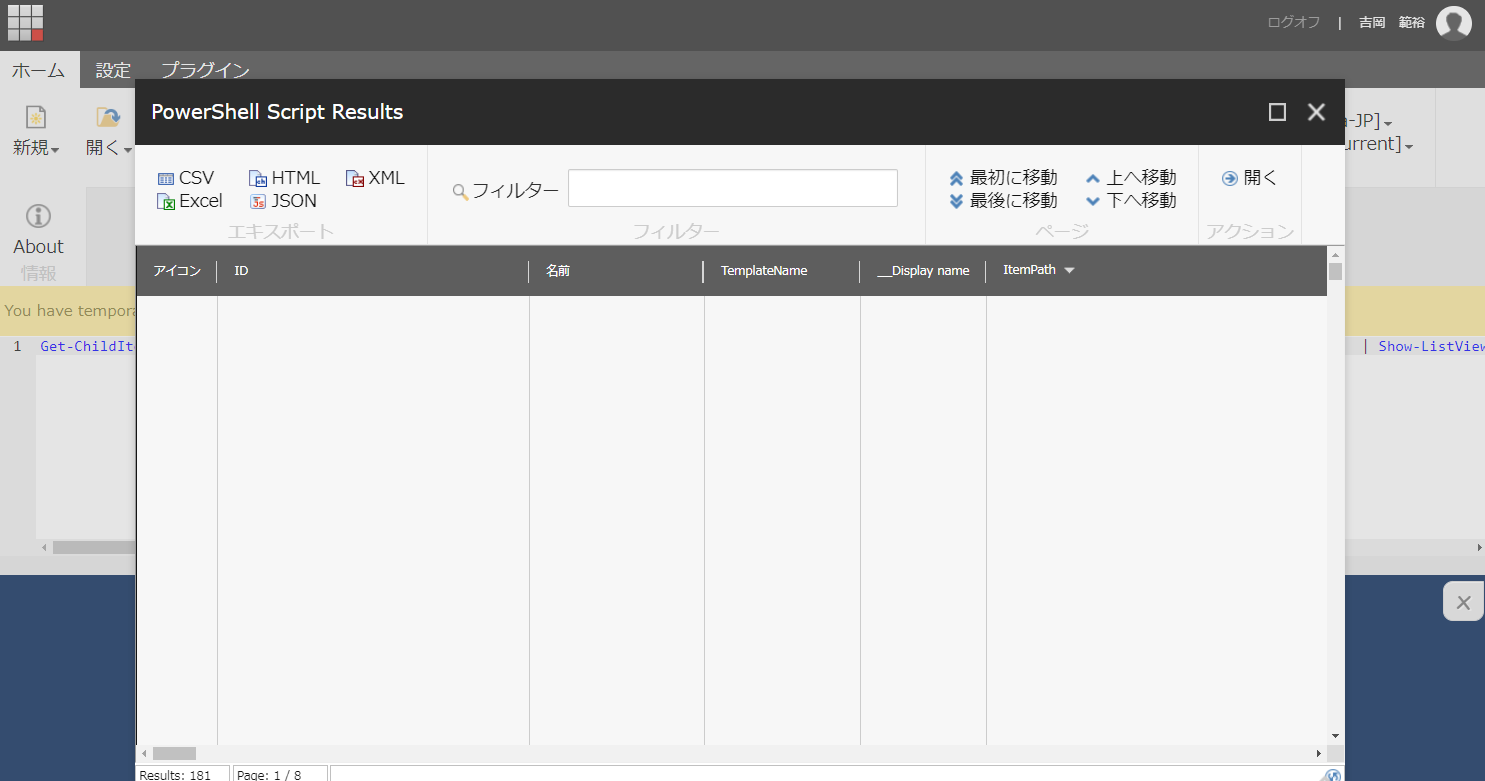Go to previous page (上へ移動)
This screenshot has width=1485, height=781.
[x=1130, y=178]
